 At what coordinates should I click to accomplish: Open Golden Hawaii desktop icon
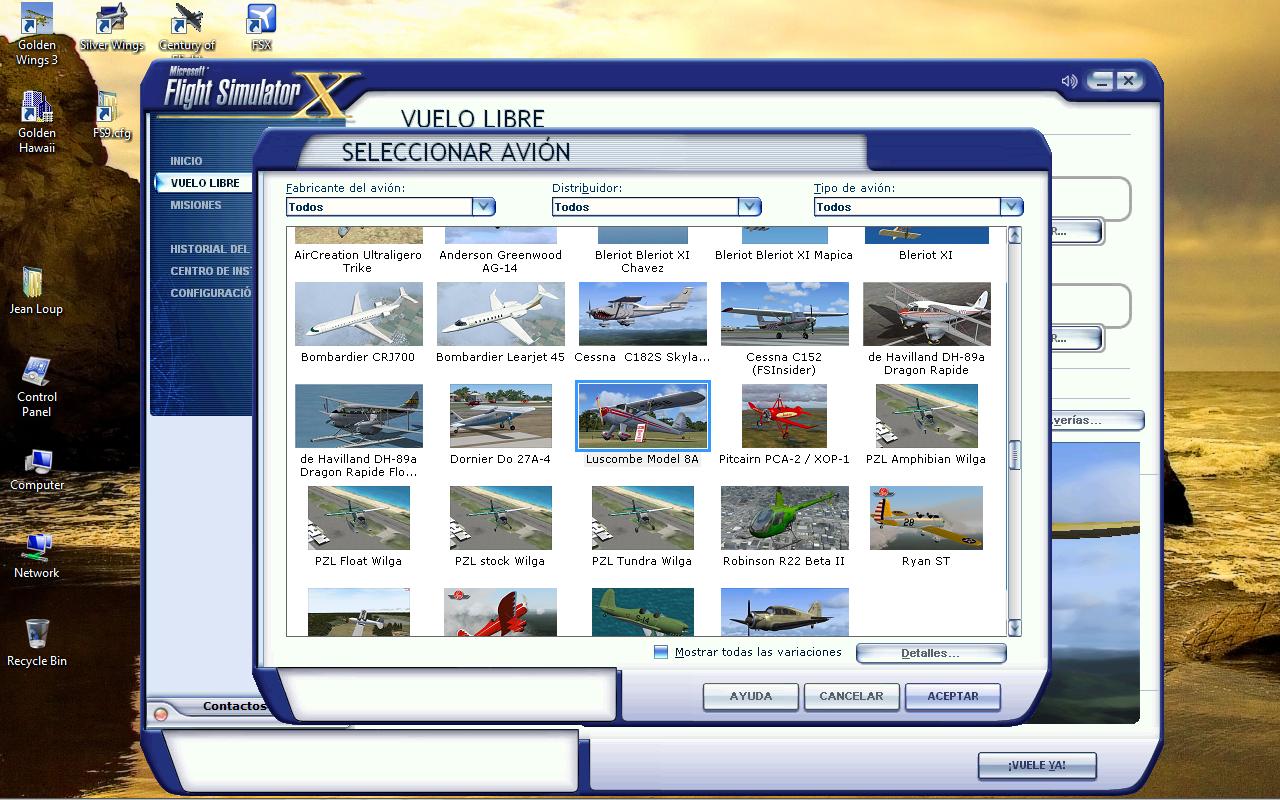click(x=37, y=122)
